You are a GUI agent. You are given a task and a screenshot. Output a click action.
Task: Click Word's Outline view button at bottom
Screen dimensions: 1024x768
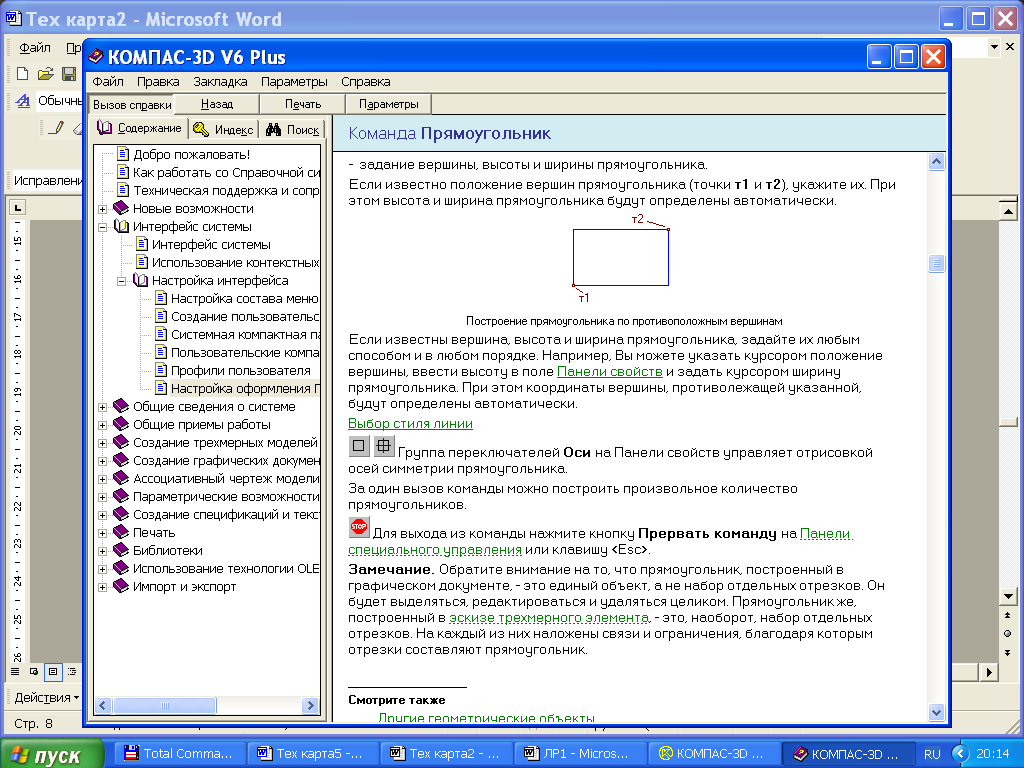(x=72, y=671)
